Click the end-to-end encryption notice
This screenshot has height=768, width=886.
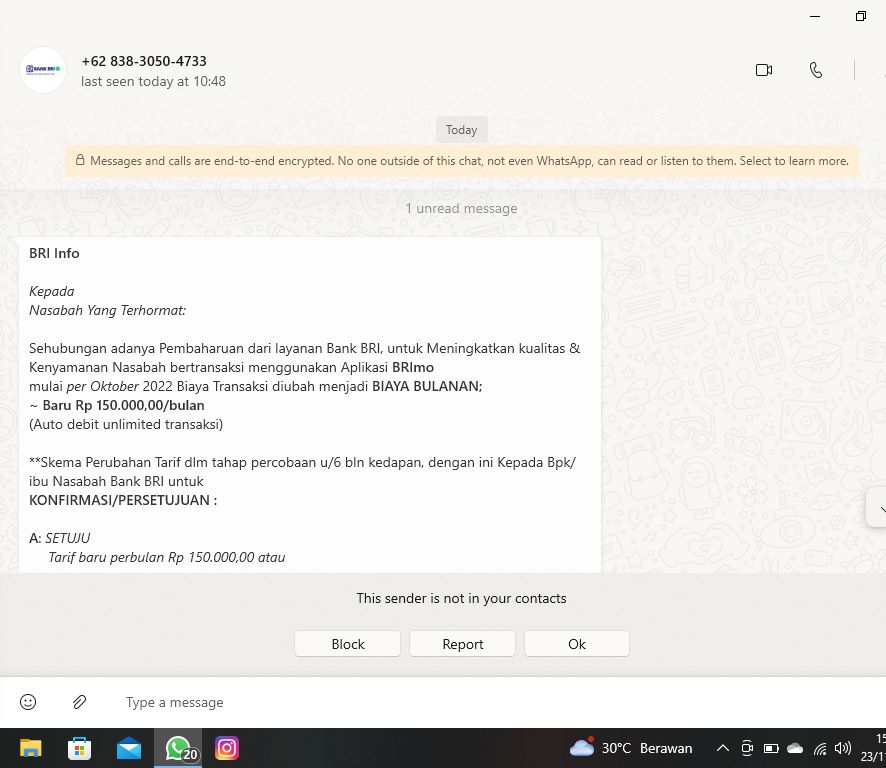(462, 161)
